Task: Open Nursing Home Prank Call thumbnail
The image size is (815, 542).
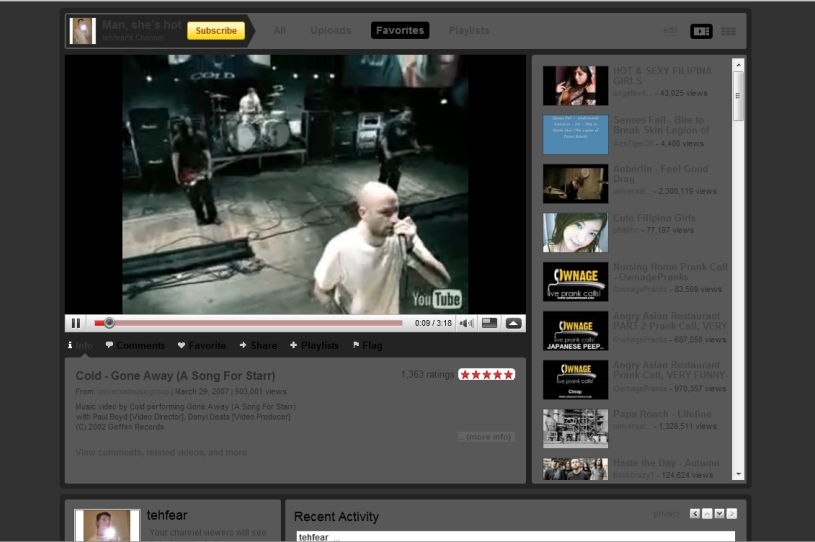Action: tap(575, 282)
